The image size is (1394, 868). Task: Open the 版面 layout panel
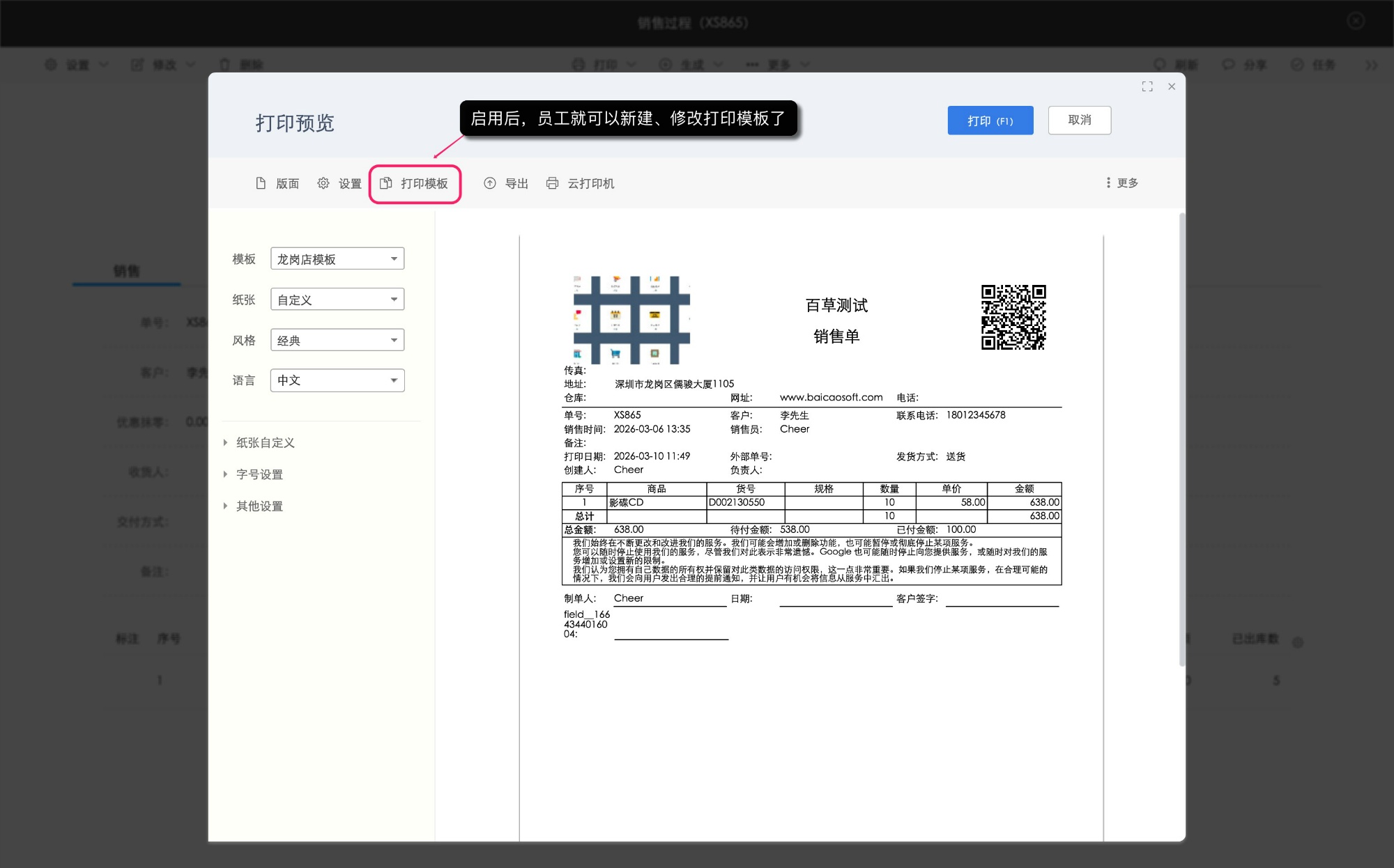277,183
